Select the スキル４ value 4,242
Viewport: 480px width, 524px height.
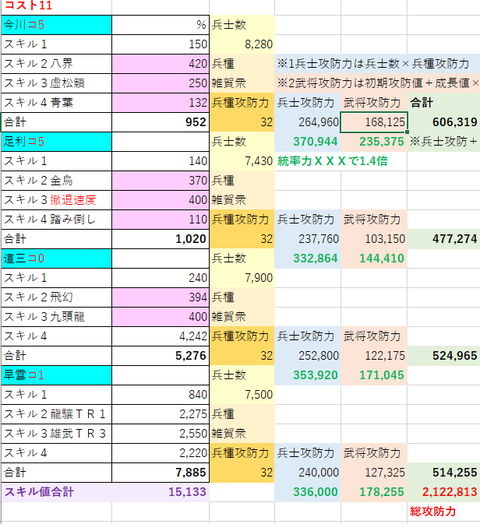[160, 336]
